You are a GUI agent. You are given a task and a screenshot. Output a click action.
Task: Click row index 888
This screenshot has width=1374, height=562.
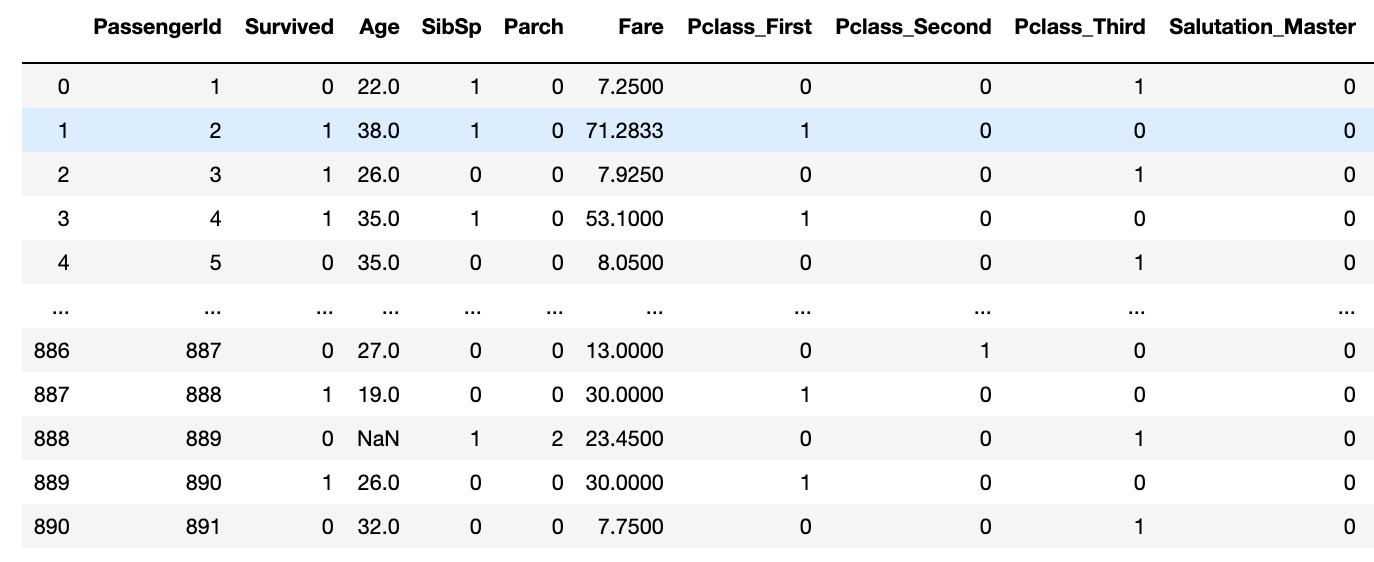50,438
